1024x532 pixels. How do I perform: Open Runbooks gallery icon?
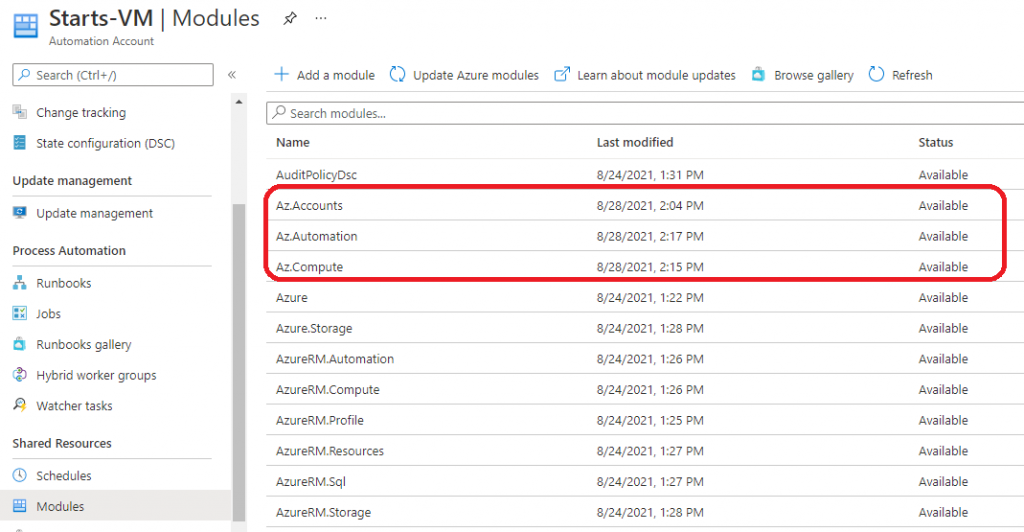20,345
